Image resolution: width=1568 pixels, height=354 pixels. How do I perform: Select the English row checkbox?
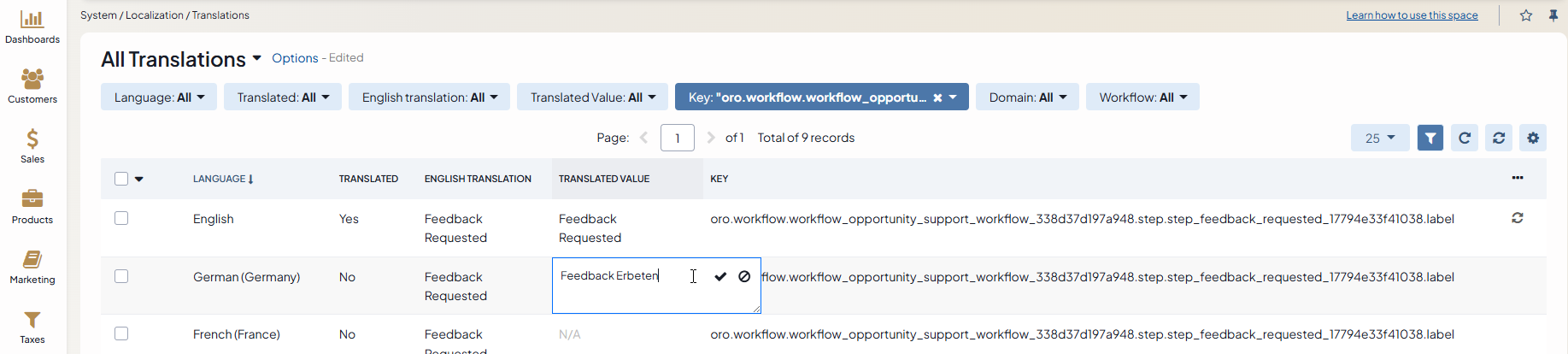121,218
